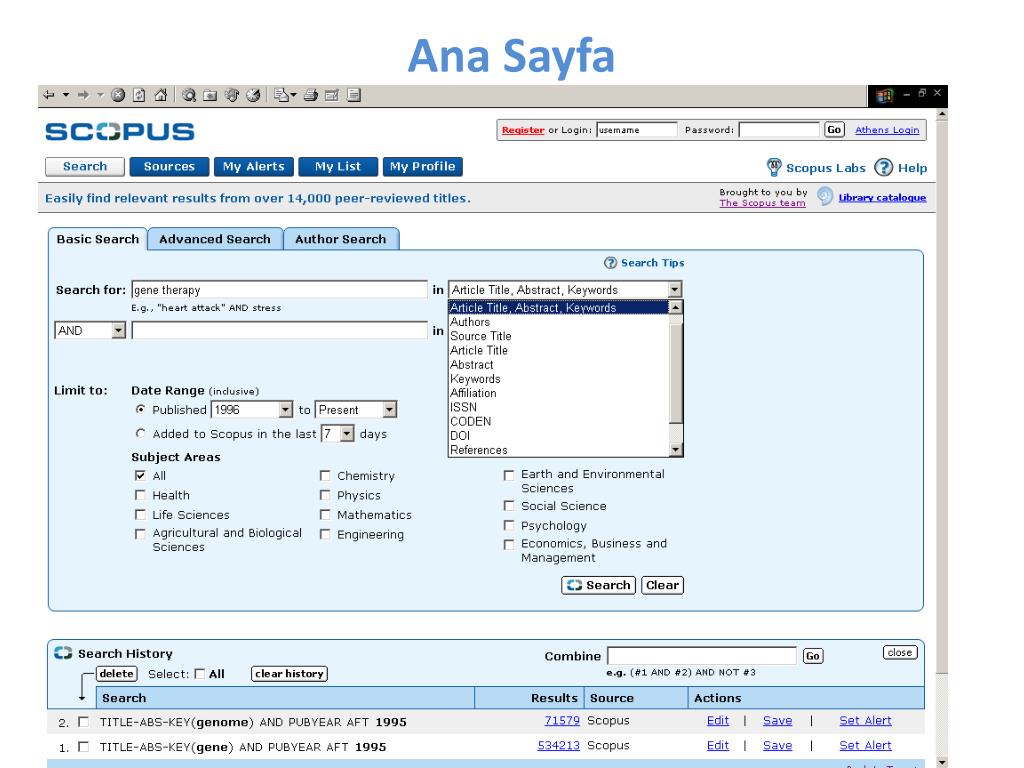1024x768 pixels.
Task: Check the All subject areas checkbox
Action: point(140,475)
